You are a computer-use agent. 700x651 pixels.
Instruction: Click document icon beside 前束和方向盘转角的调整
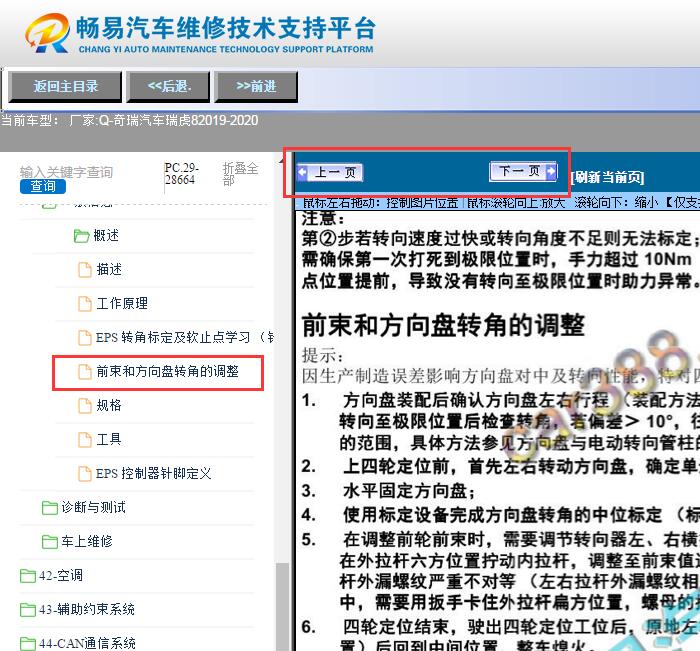pos(85,371)
